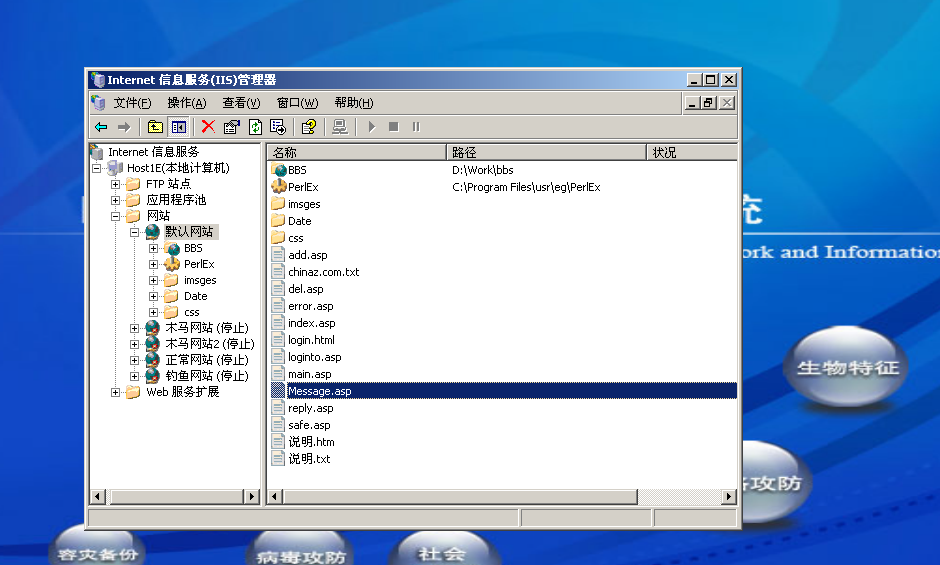940x565 pixels.
Task: Select 钓鱼网站 (停止) in the tree
Action: (x=207, y=375)
